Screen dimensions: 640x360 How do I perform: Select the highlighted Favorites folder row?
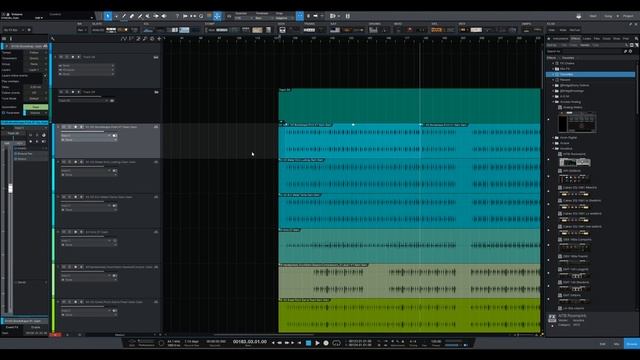pyautogui.click(x=590, y=74)
